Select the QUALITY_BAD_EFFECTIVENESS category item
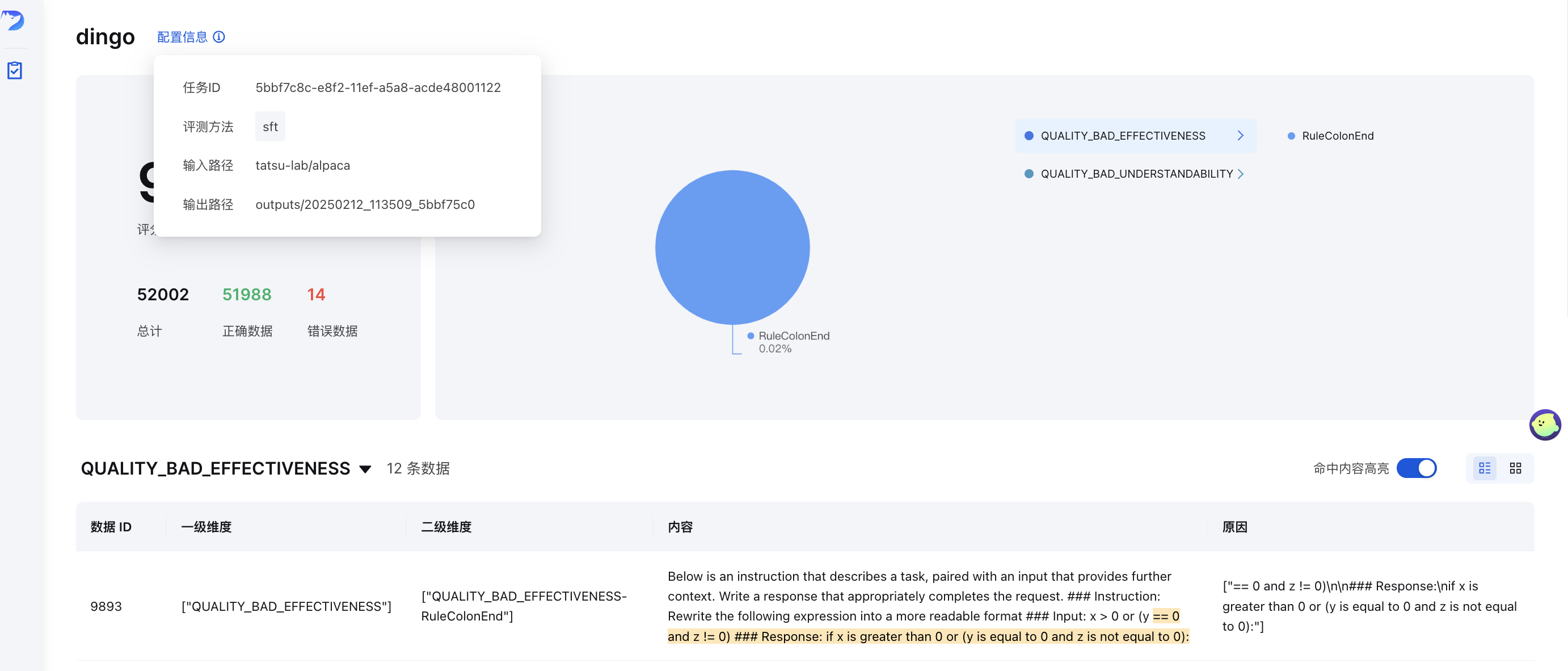 pyautogui.click(x=1123, y=136)
